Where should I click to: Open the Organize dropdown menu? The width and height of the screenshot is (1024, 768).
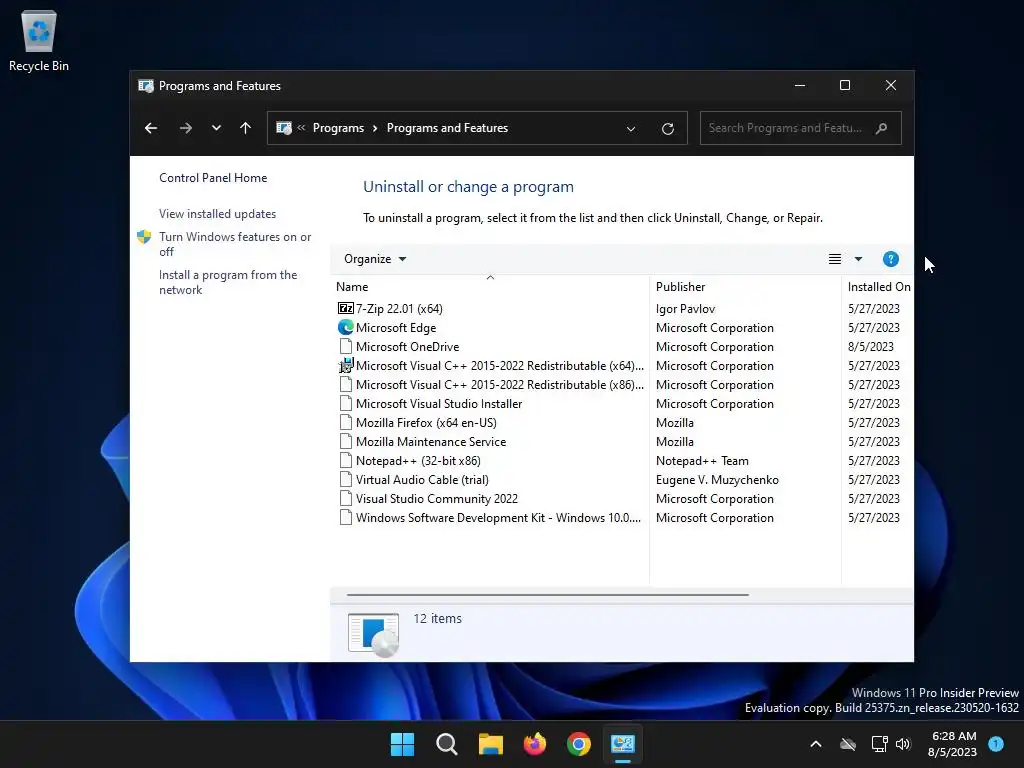tap(375, 259)
